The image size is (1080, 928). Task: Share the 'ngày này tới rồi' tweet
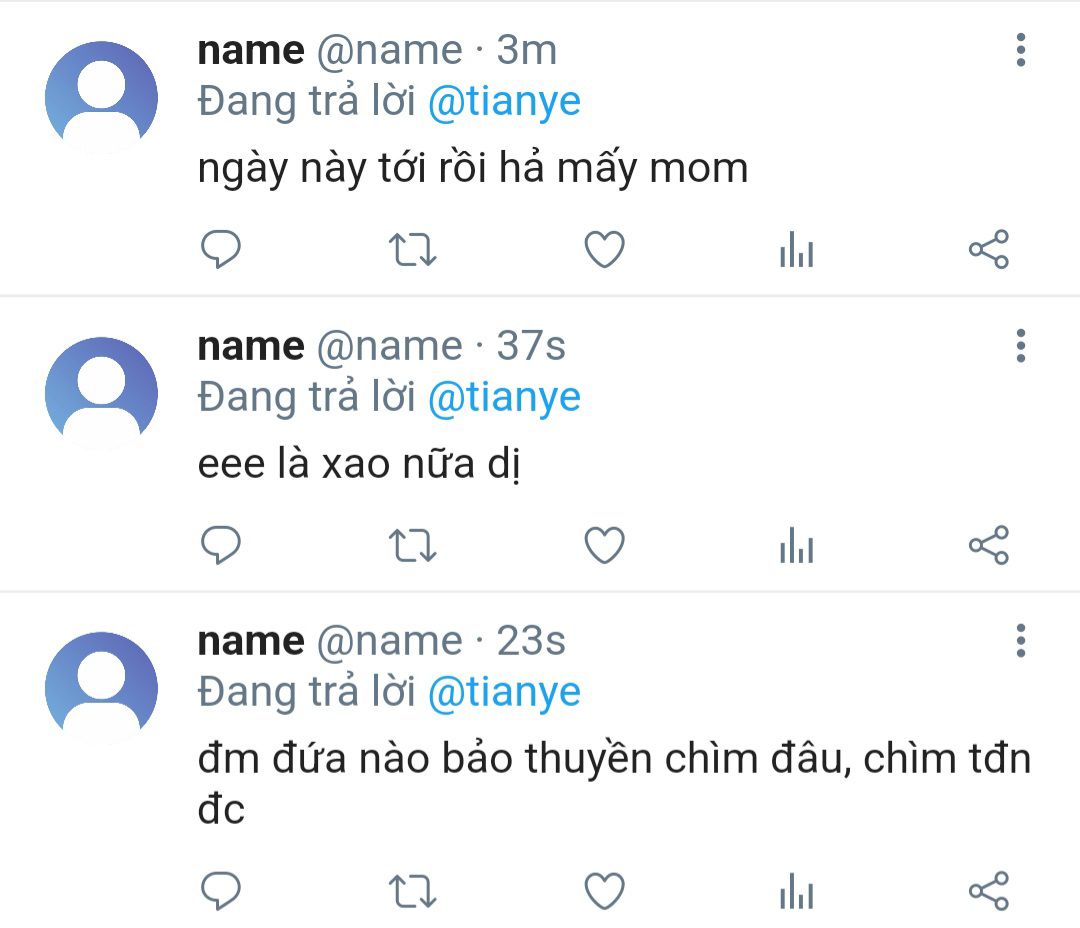(989, 249)
